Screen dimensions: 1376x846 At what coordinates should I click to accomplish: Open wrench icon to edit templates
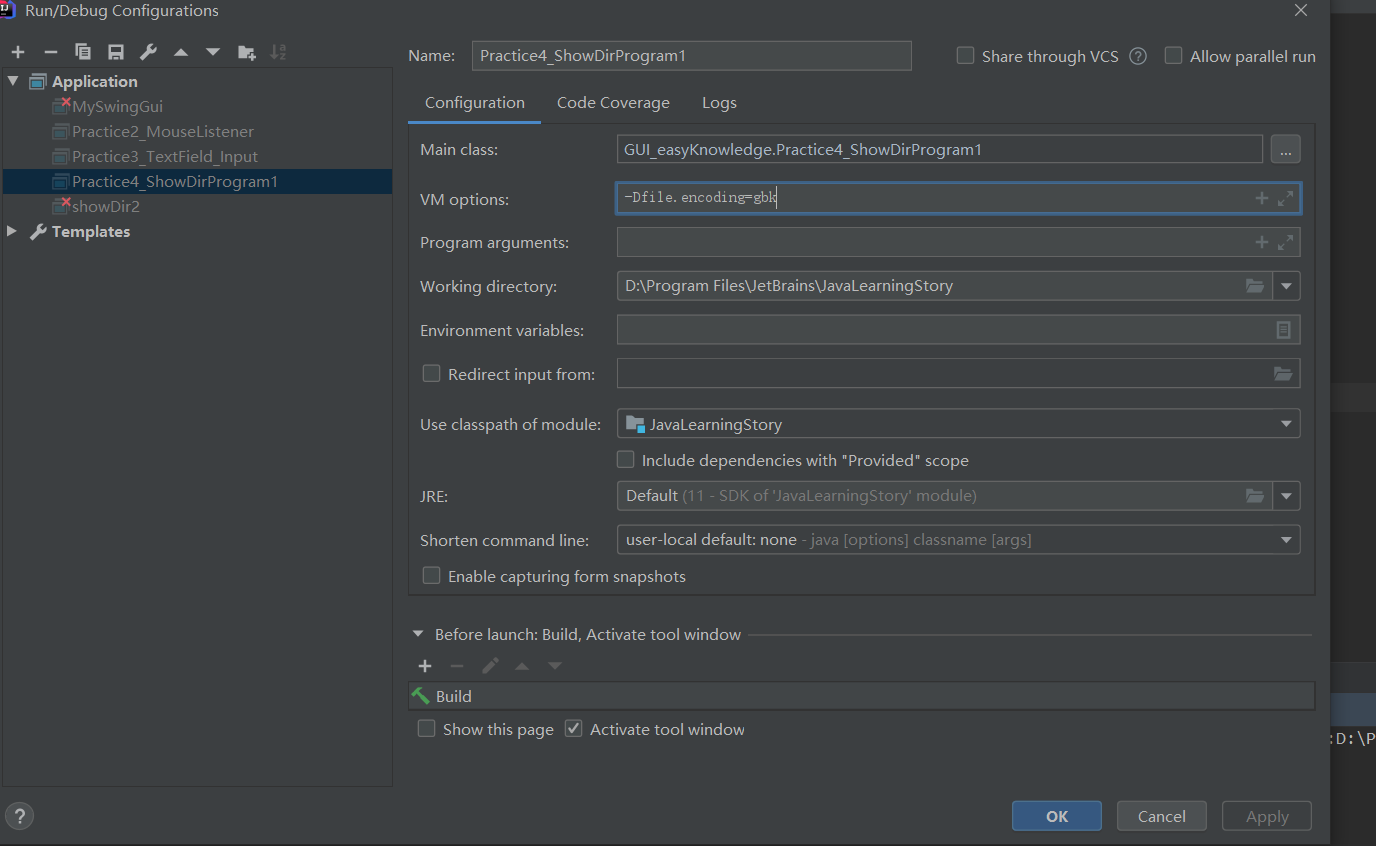pyautogui.click(x=148, y=52)
